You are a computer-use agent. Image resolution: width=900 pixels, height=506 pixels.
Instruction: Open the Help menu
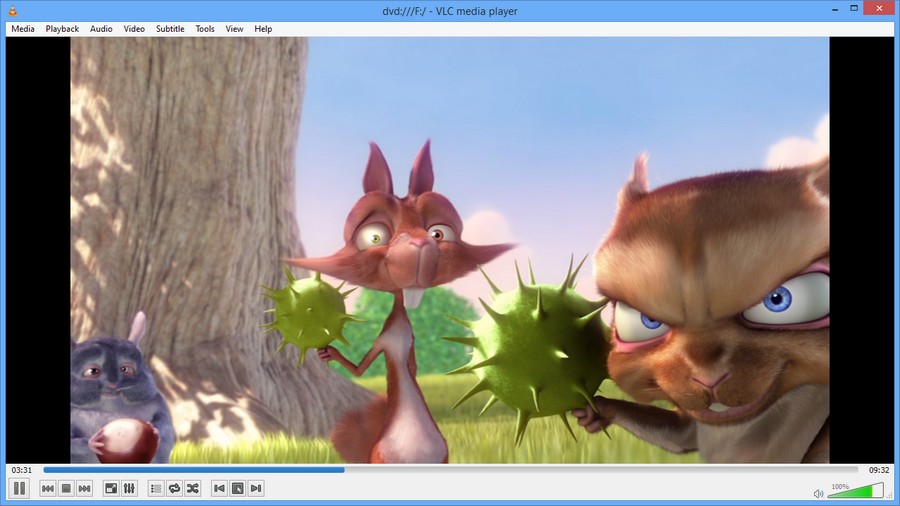pos(263,29)
